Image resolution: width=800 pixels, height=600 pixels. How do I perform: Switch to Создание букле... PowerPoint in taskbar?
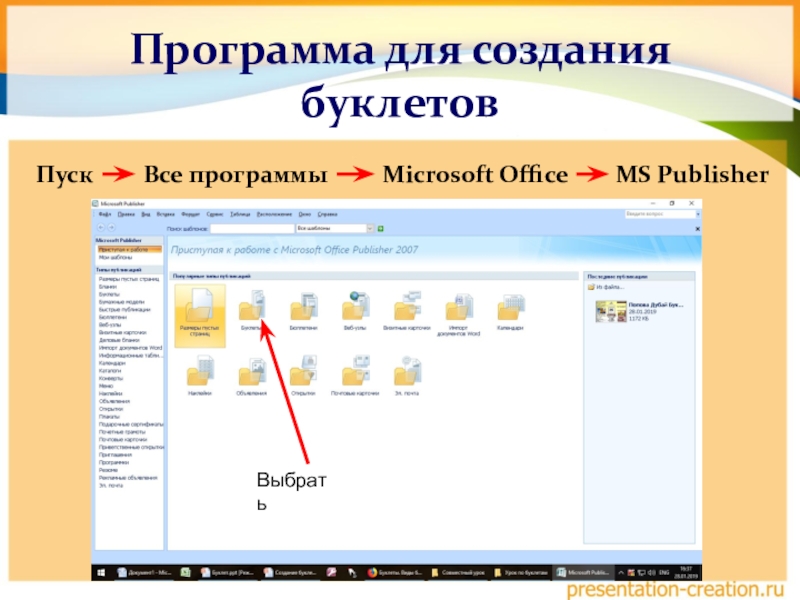coord(290,572)
